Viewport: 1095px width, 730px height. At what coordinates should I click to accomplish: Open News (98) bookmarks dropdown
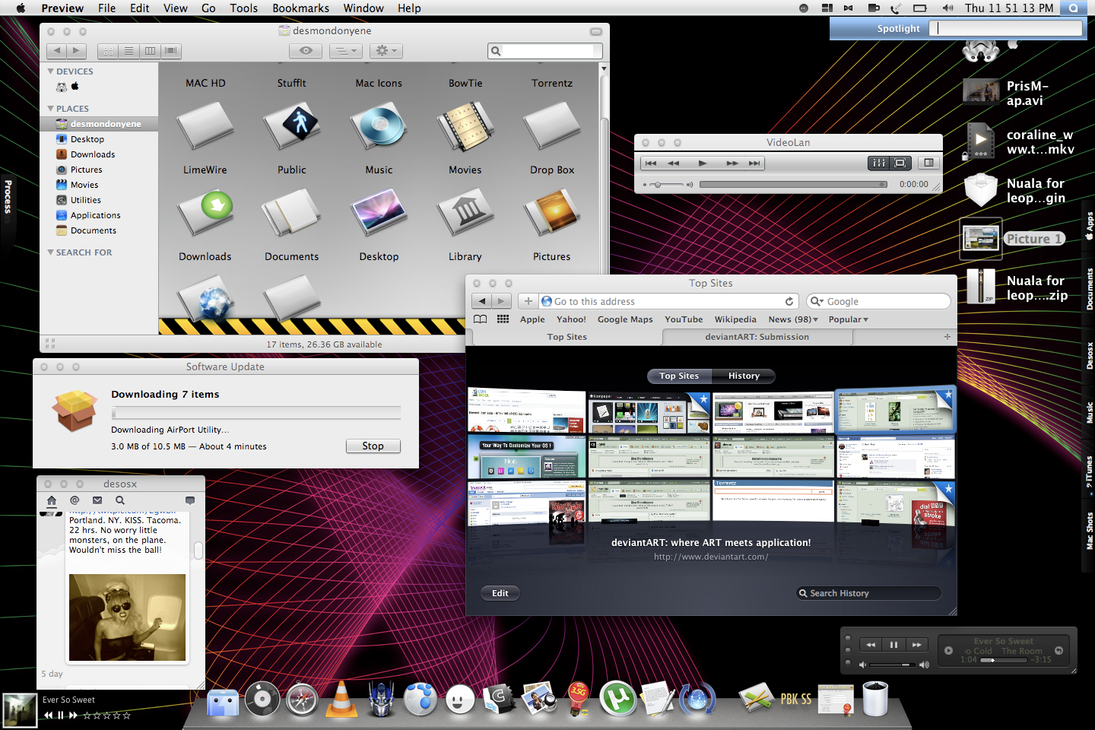click(793, 319)
